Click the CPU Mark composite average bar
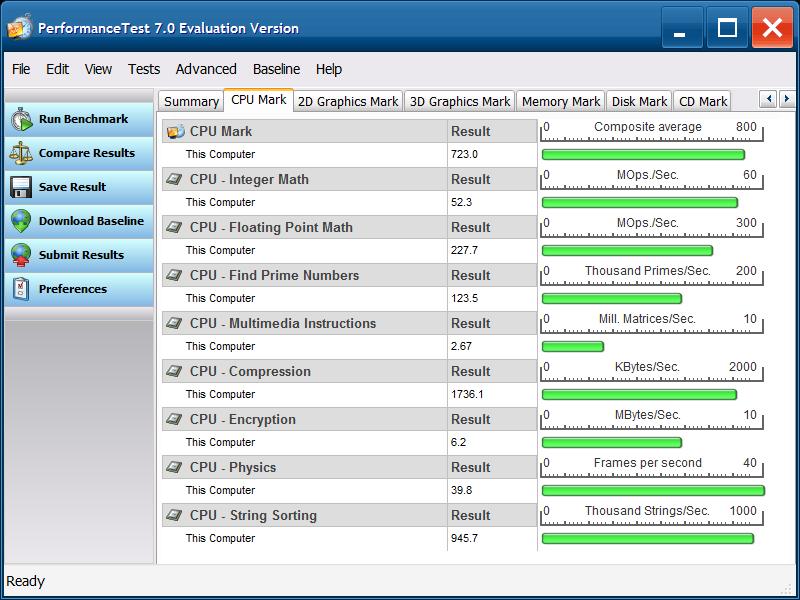The height and width of the screenshot is (600, 800). [643, 155]
